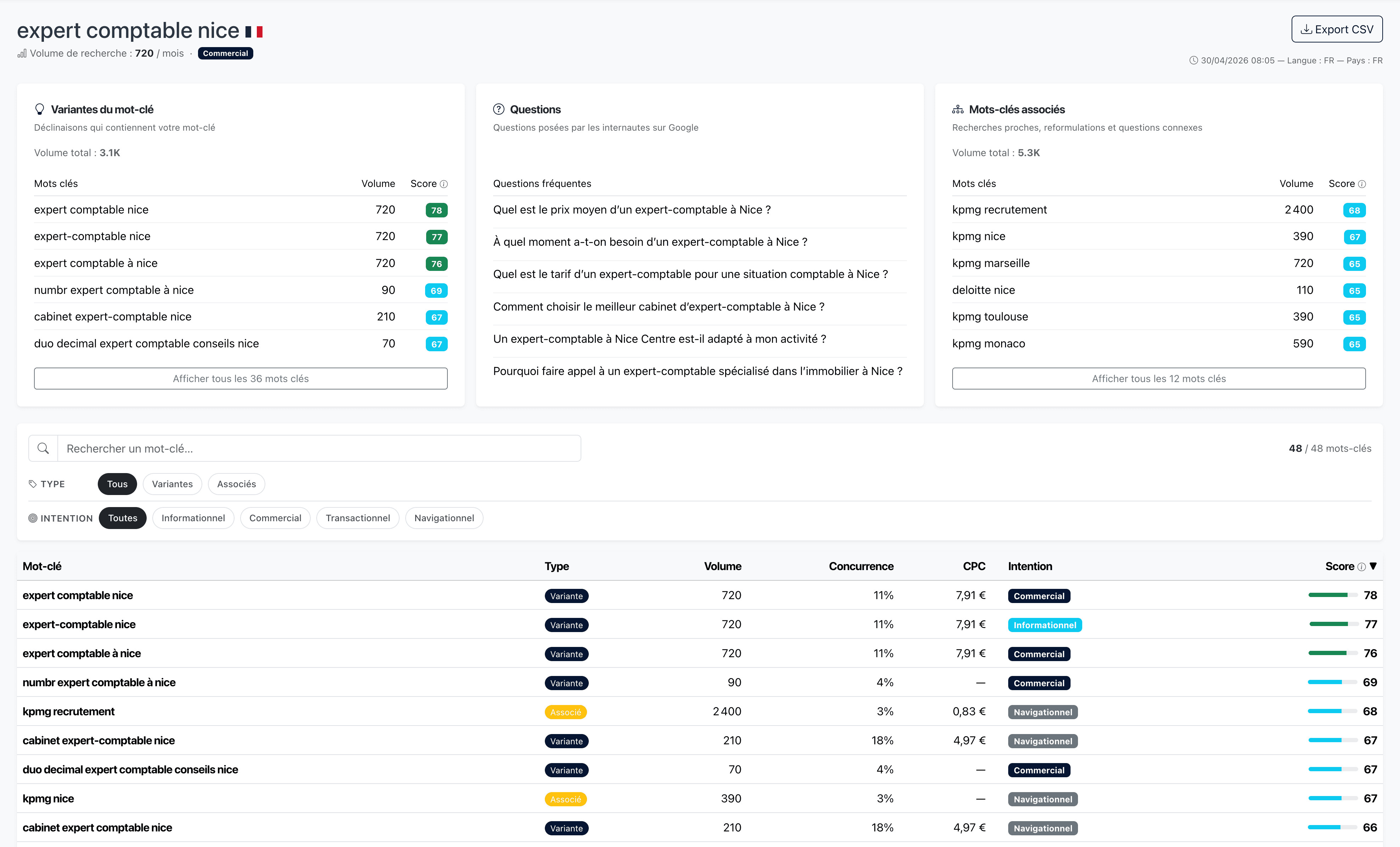Click the French flag icon next to title
The height and width of the screenshot is (847, 1400).
pos(254,32)
